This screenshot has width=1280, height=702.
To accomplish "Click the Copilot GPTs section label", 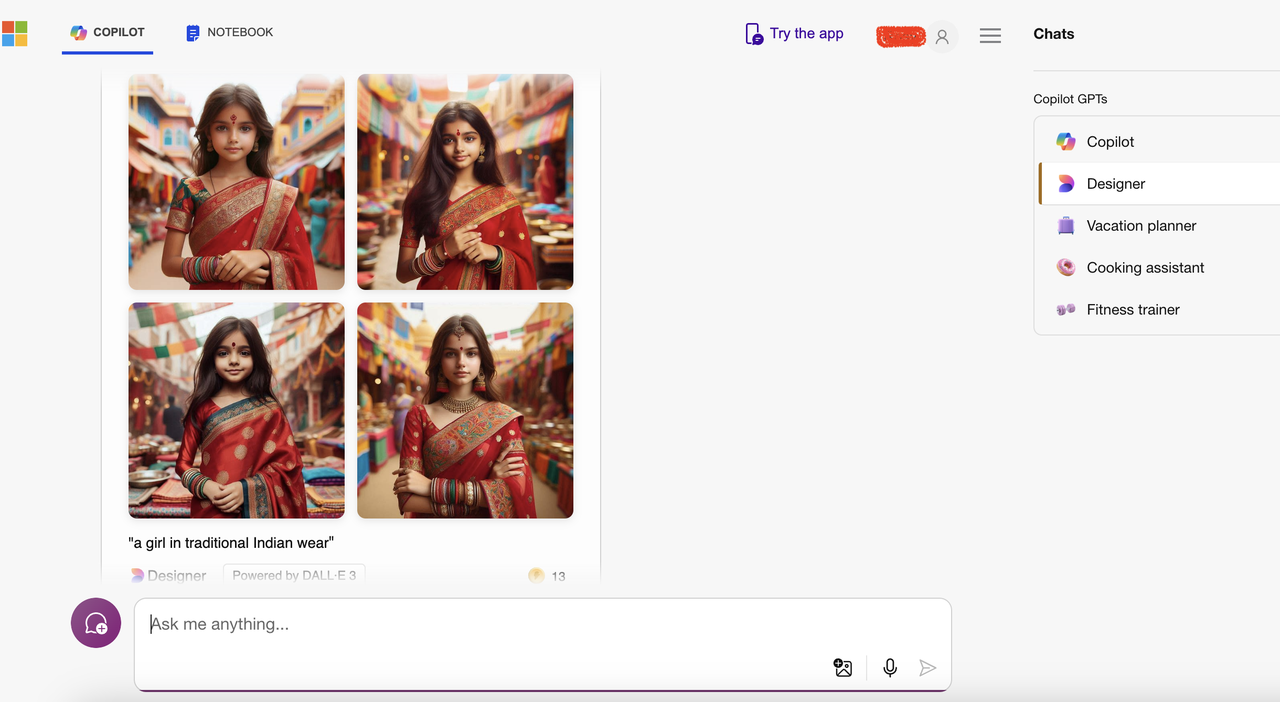I will (1070, 99).
